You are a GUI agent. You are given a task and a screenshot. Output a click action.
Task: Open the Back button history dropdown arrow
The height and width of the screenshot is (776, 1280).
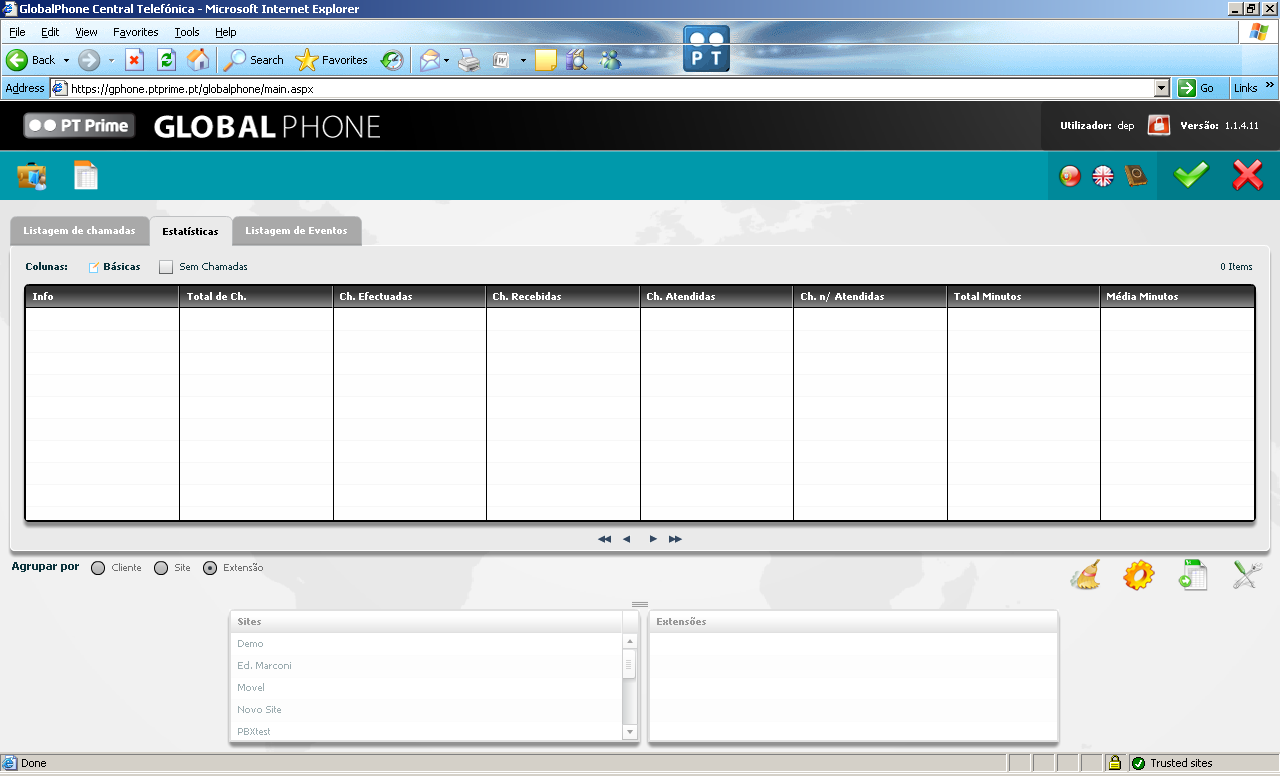point(67,60)
